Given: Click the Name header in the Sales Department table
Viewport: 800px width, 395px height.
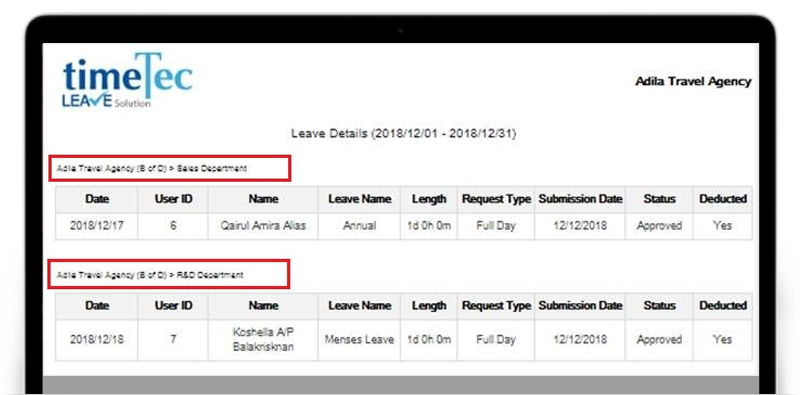Looking at the screenshot, I should 263,199.
